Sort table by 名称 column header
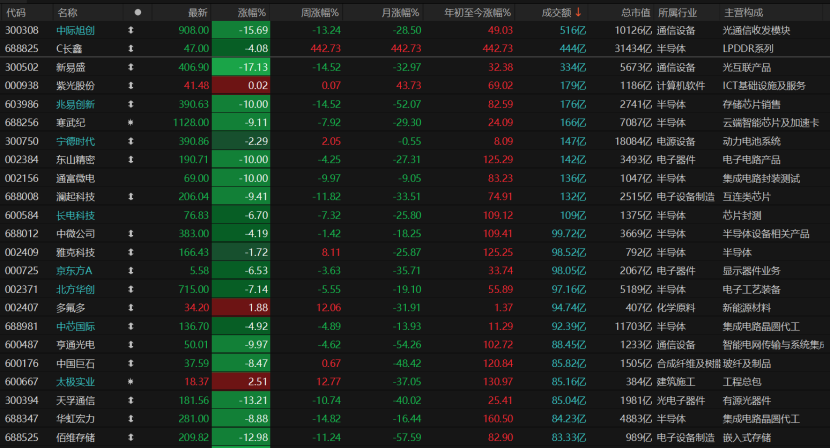The image size is (830, 448). point(67,12)
